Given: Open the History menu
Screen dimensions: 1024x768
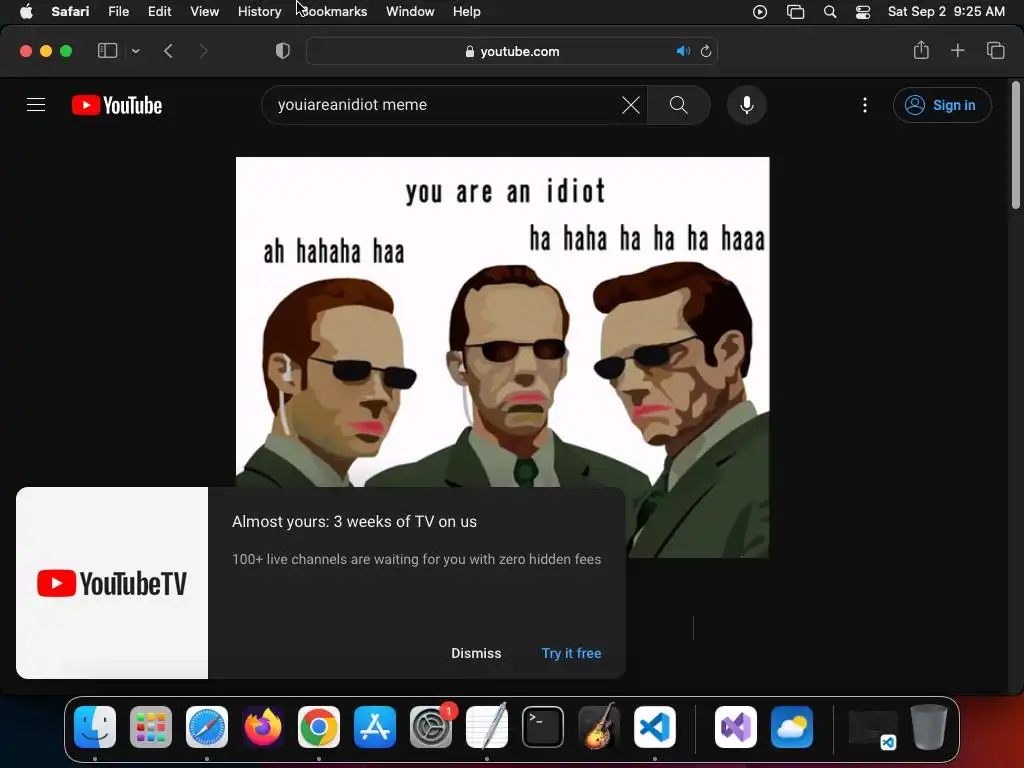Looking at the screenshot, I should [259, 12].
